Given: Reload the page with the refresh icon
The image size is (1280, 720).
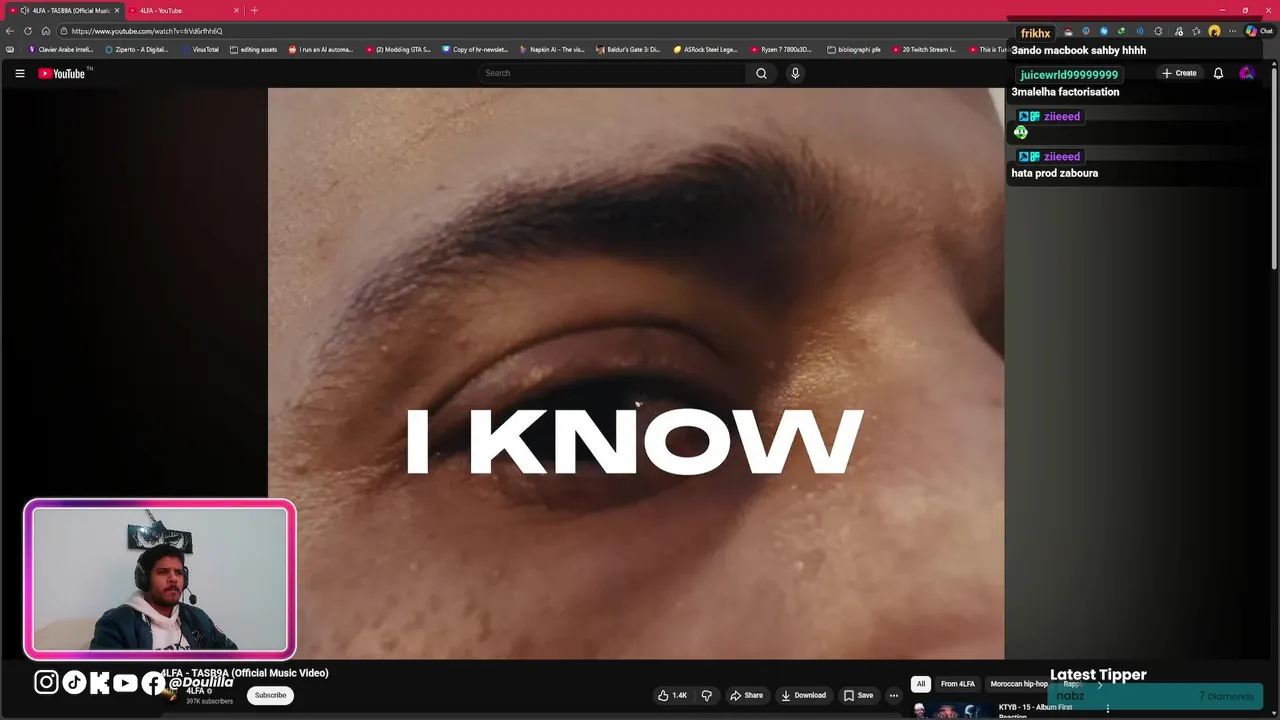Looking at the screenshot, I should point(28,31).
